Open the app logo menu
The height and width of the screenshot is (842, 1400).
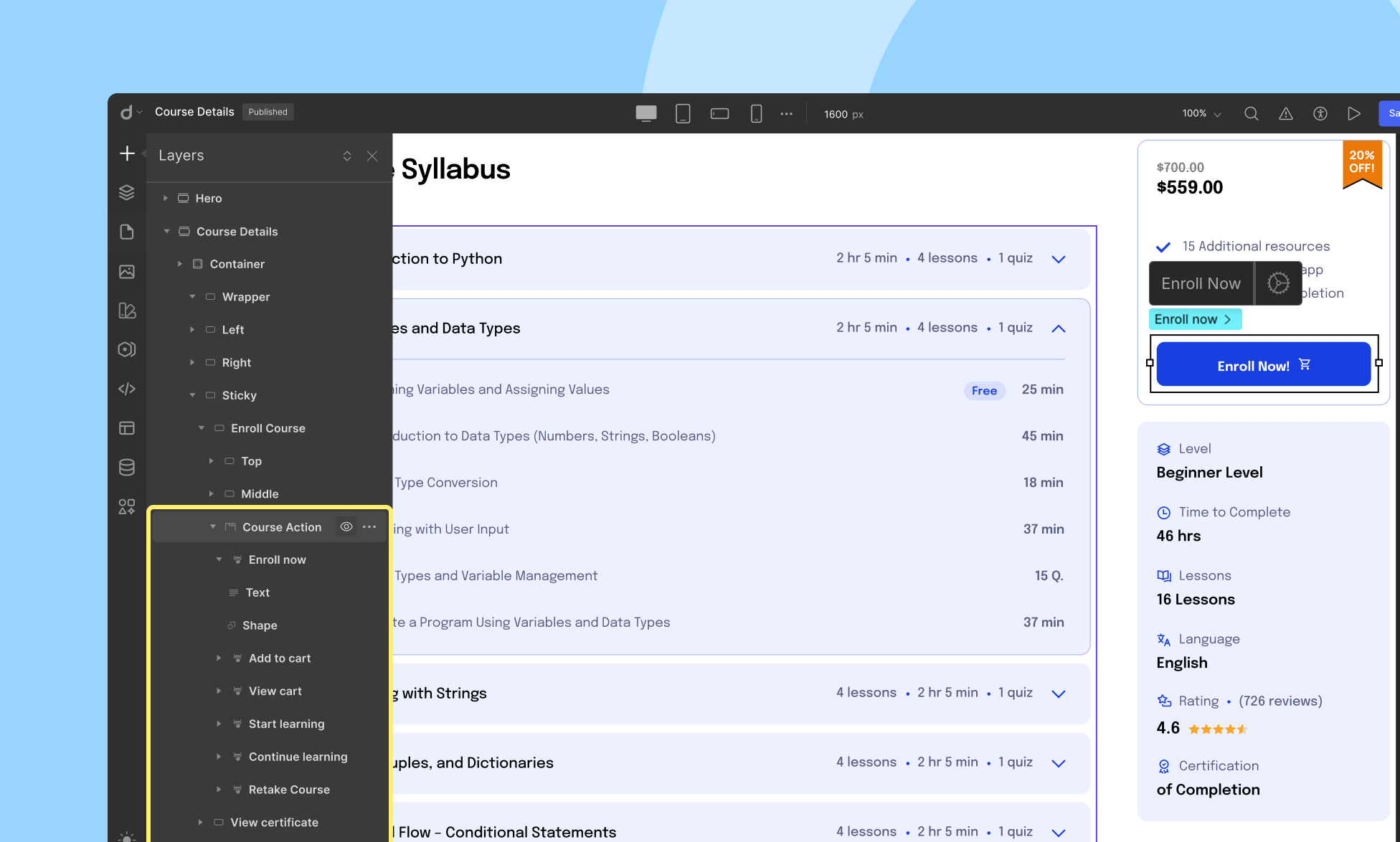(x=131, y=113)
